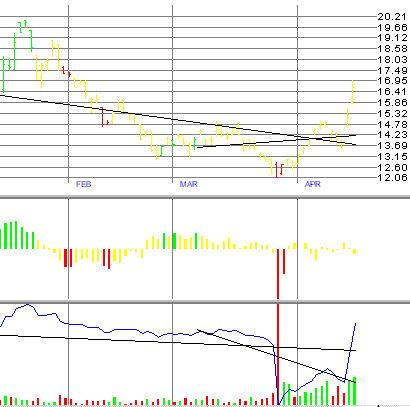Screen dimensions: 410x407
Task: Click the 19.12 price axis label
Action: [392, 38]
